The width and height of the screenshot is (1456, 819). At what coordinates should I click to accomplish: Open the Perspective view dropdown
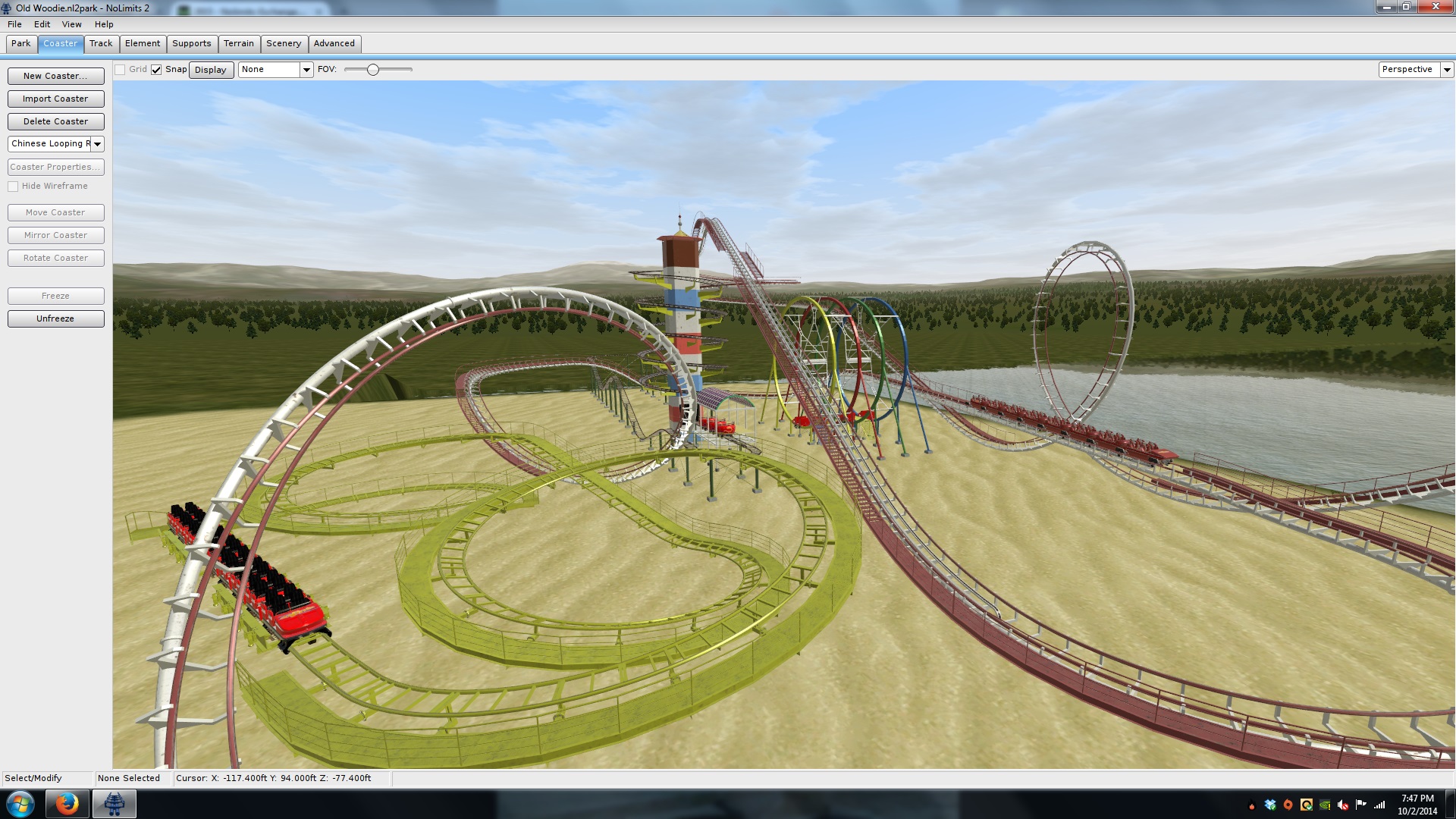coord(1447,70)
